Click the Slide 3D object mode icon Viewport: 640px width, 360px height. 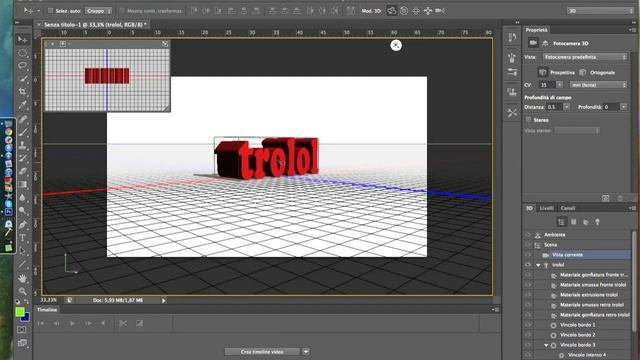tap(428, 11)
